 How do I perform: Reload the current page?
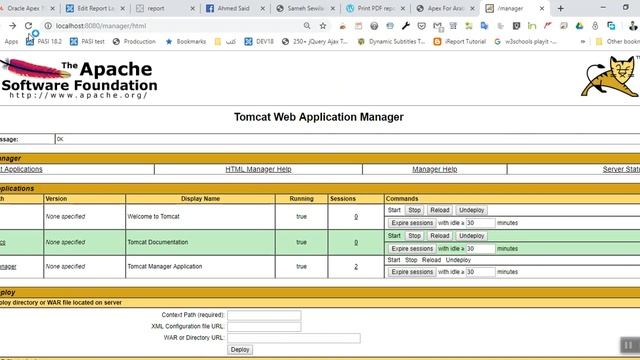[28, 26]
